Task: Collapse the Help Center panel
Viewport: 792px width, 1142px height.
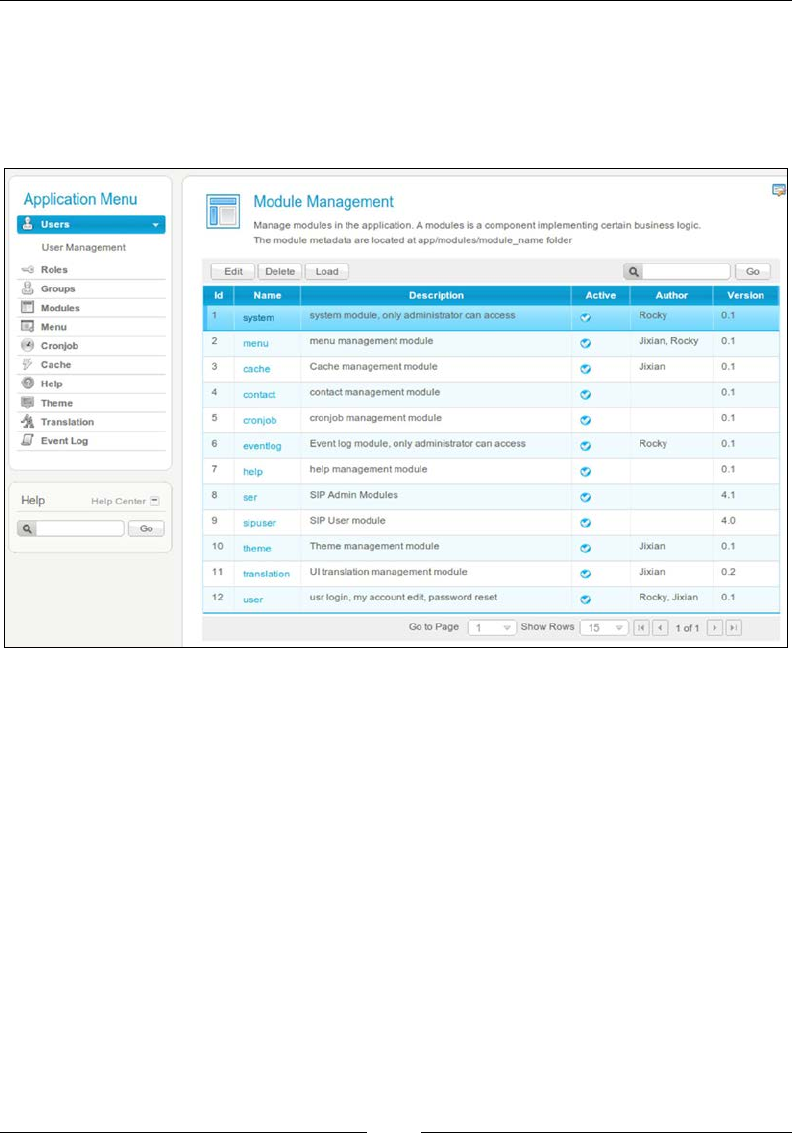Action: [154, 501]
